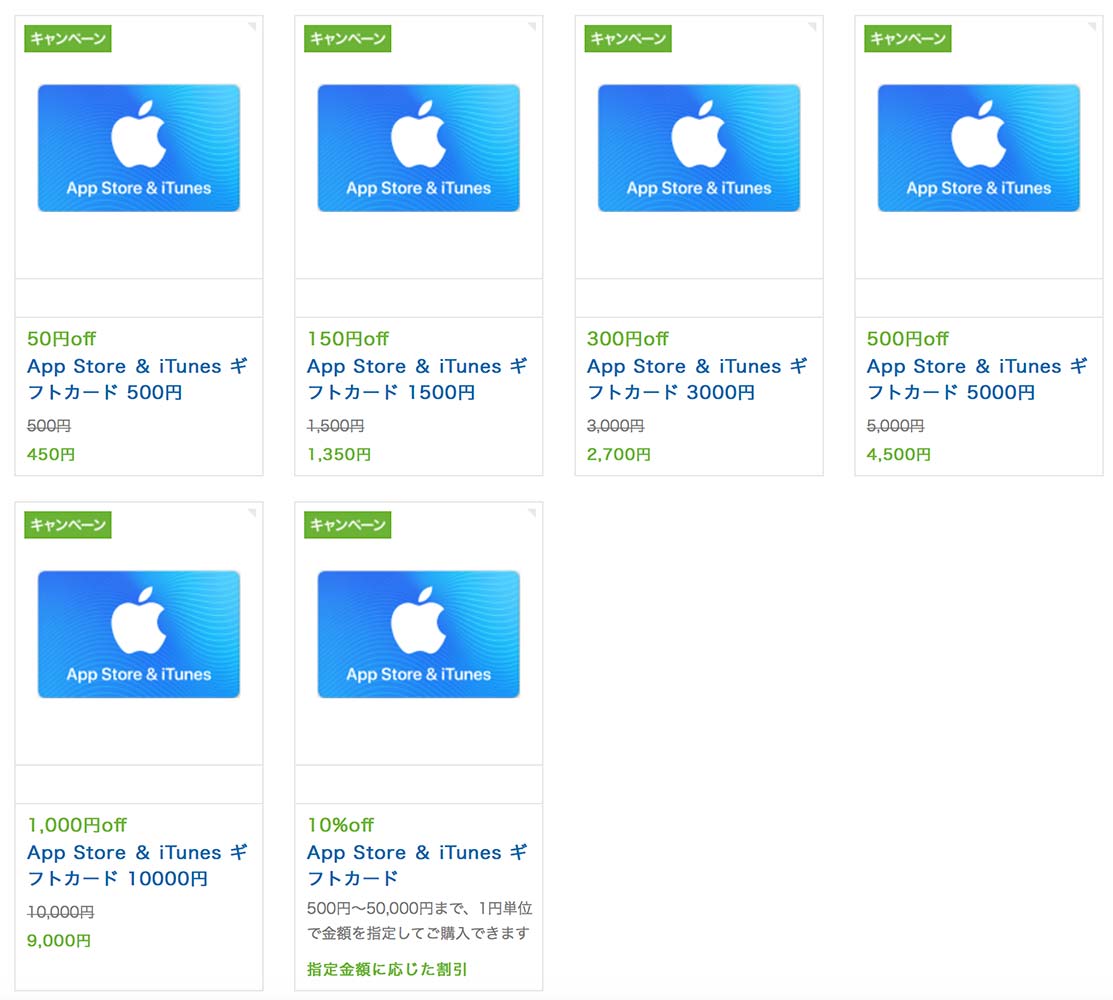Select the 500円off label
The width and height of the screenshot is (1113, 1000).
tap(907, 339)
